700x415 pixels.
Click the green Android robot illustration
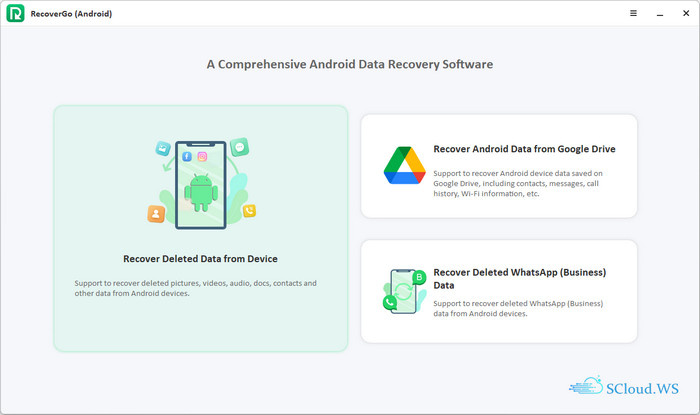(201, 191)
